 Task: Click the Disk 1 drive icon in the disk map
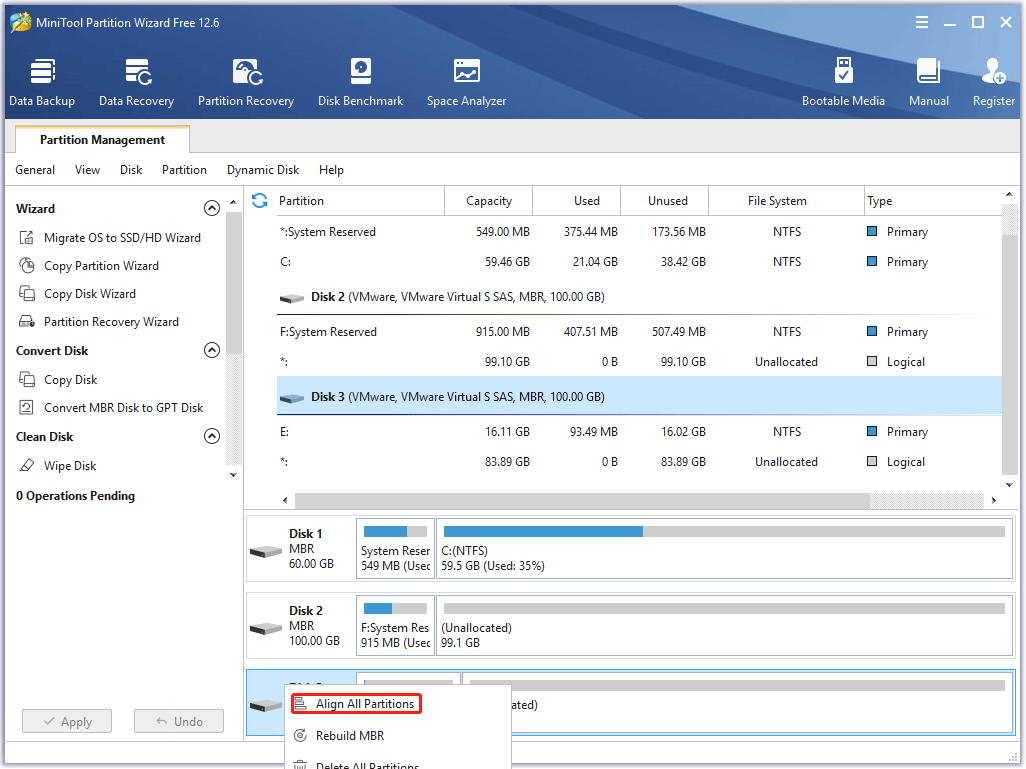pos(266,552)
